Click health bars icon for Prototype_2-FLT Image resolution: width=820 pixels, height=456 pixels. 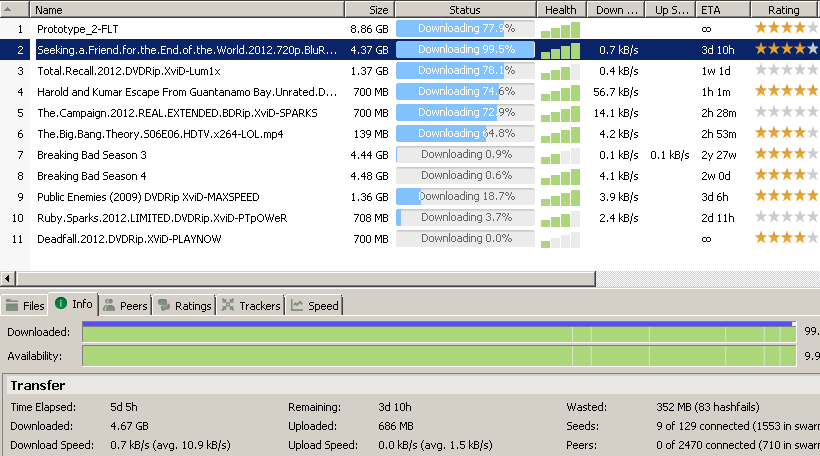point(560,30)
